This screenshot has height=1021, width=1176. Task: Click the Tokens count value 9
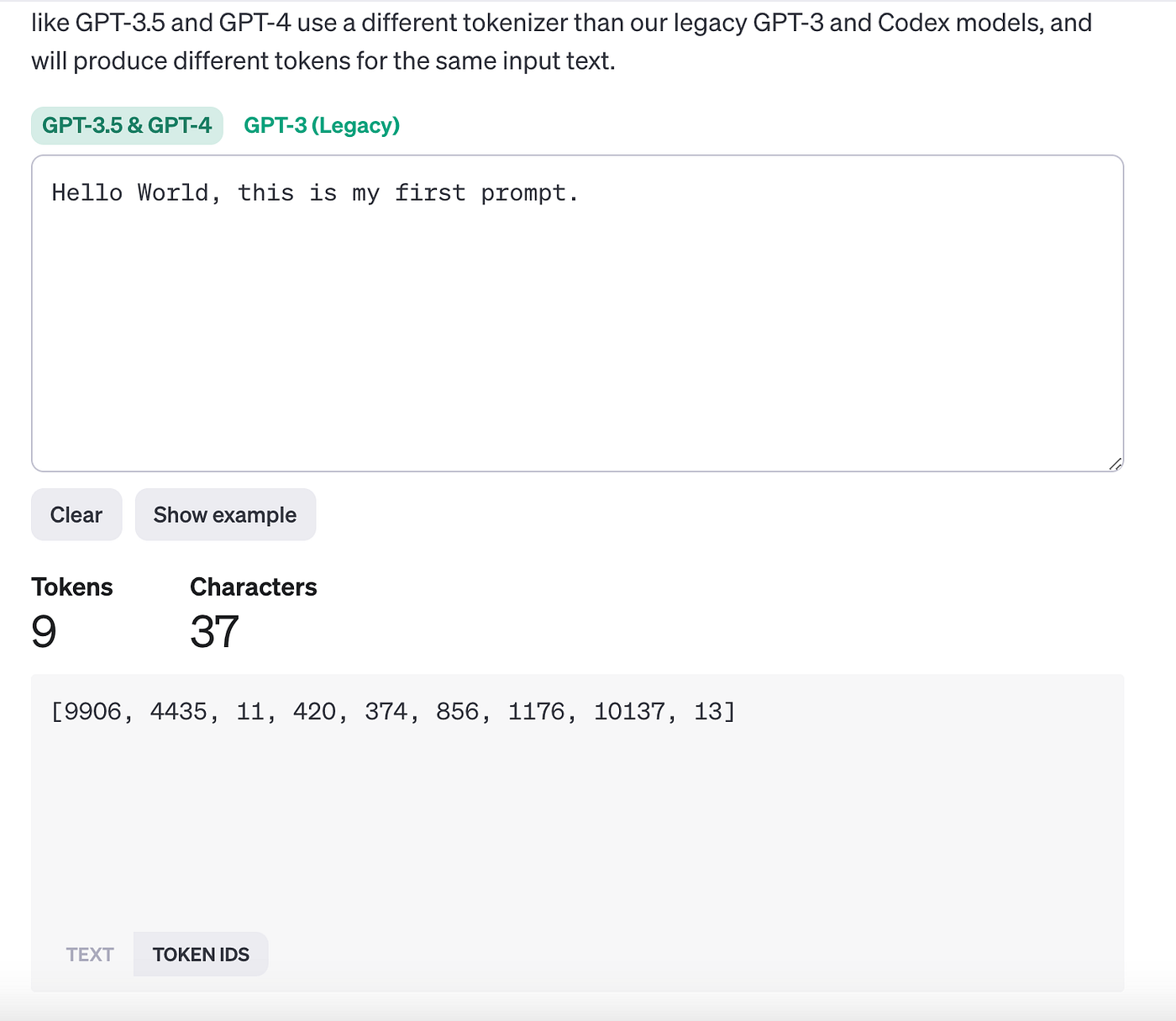(44, 632)
